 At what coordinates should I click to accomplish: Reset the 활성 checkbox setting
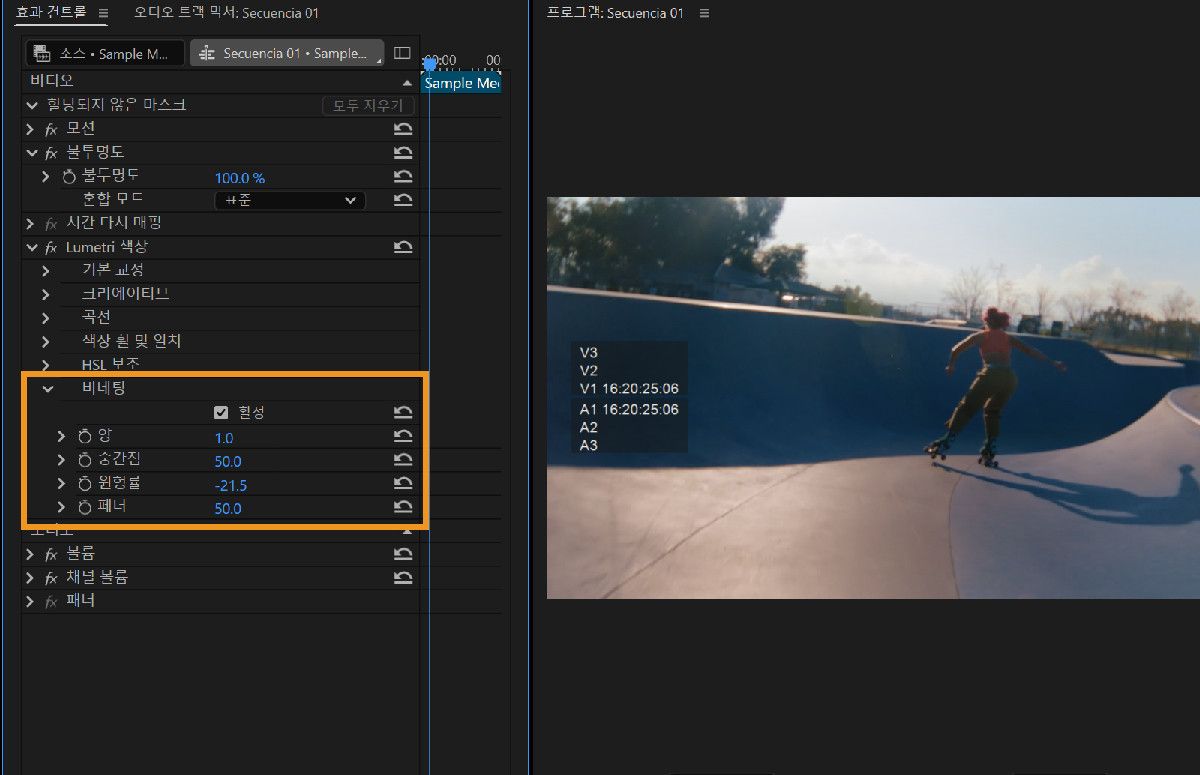point(403,412)
